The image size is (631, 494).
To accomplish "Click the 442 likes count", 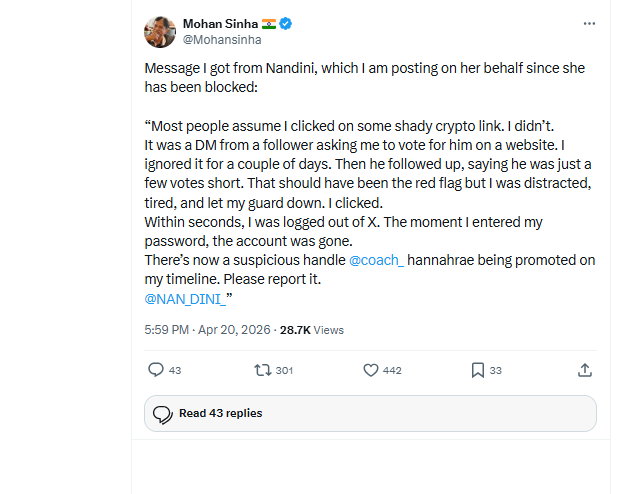I will point(392,371).
